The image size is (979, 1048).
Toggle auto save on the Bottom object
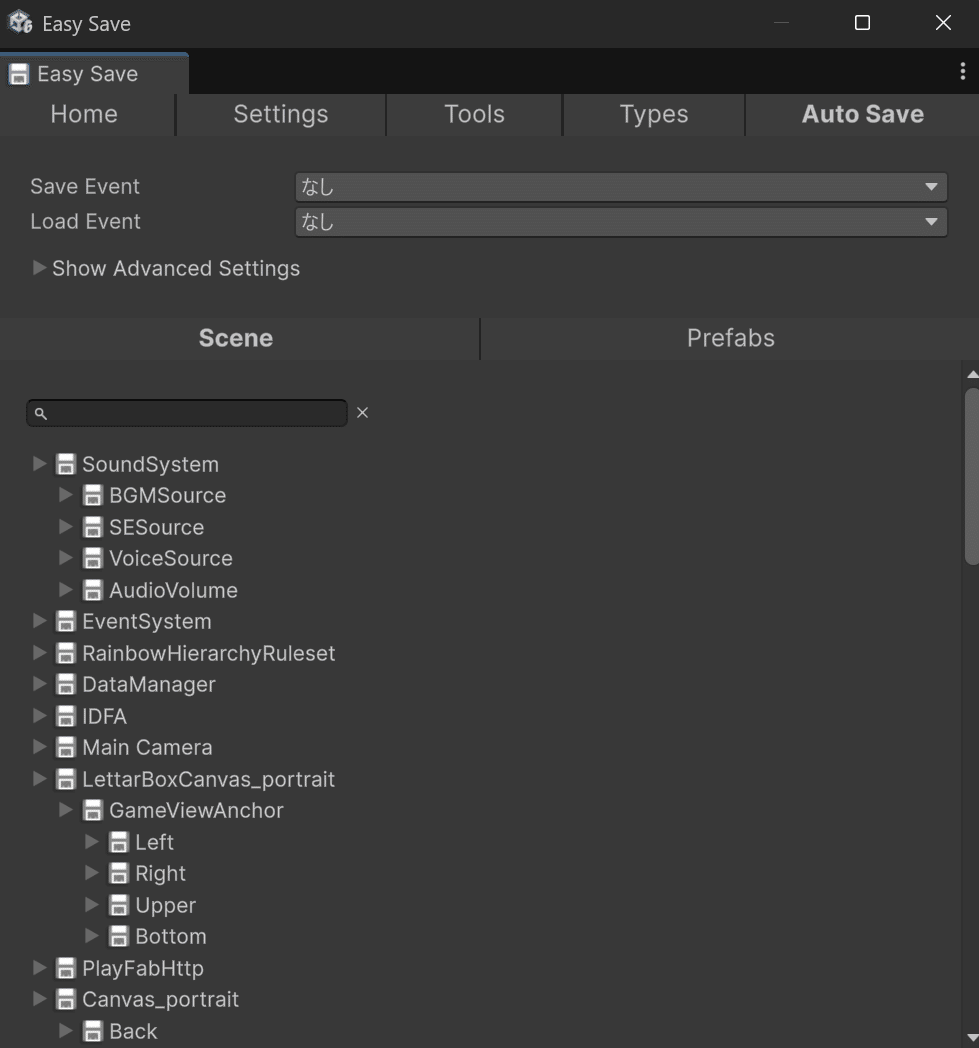click(119, 936)
